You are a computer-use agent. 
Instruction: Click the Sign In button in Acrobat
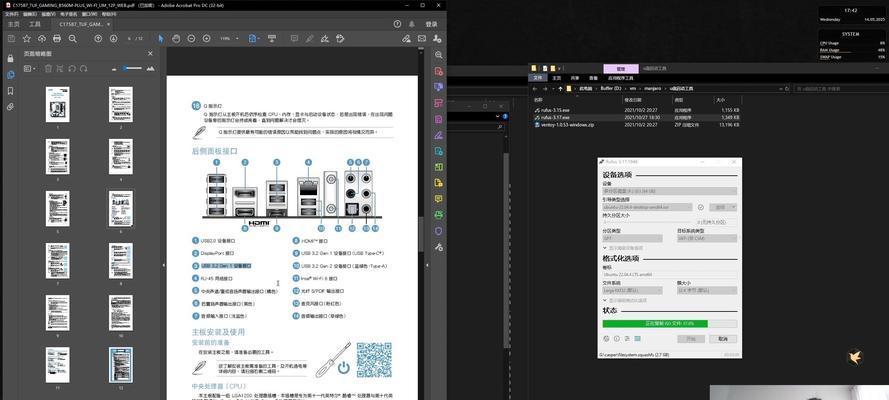(431, 24)
